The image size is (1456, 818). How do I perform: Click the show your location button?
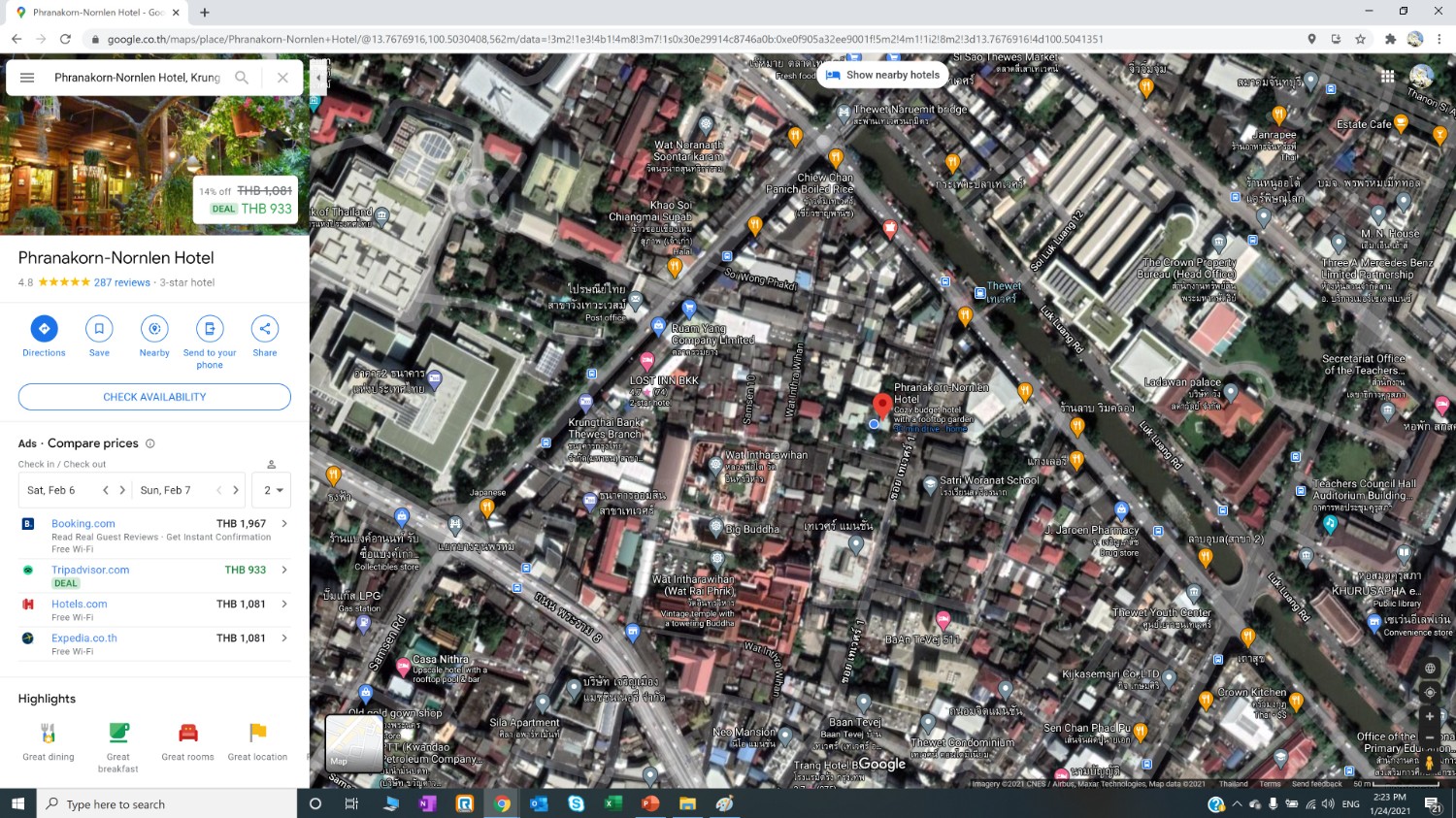tap(1430, 692)
